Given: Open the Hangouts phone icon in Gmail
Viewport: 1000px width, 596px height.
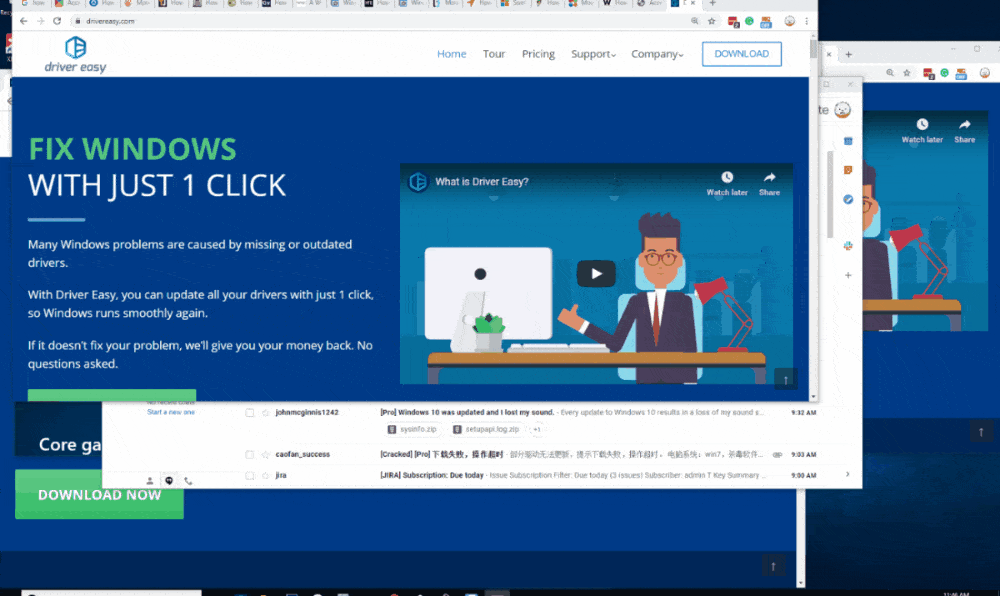Looking at the screenshot, I should click(188, 481).
